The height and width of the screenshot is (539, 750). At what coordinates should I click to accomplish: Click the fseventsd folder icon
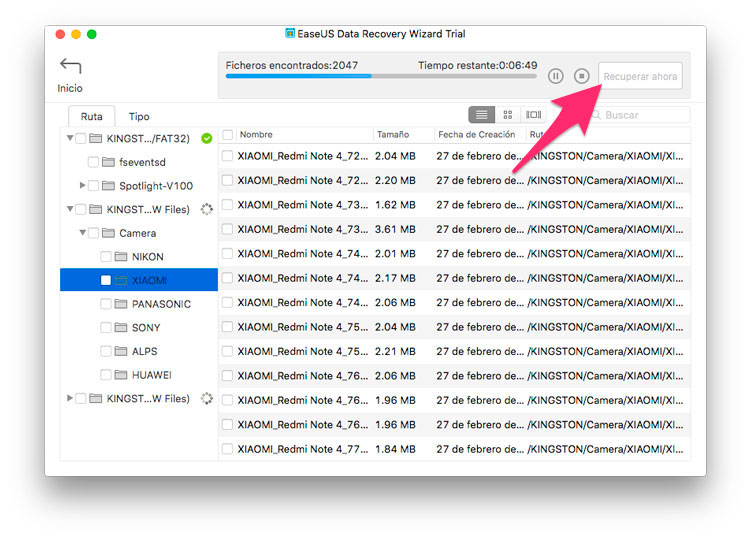coord(109,162)
